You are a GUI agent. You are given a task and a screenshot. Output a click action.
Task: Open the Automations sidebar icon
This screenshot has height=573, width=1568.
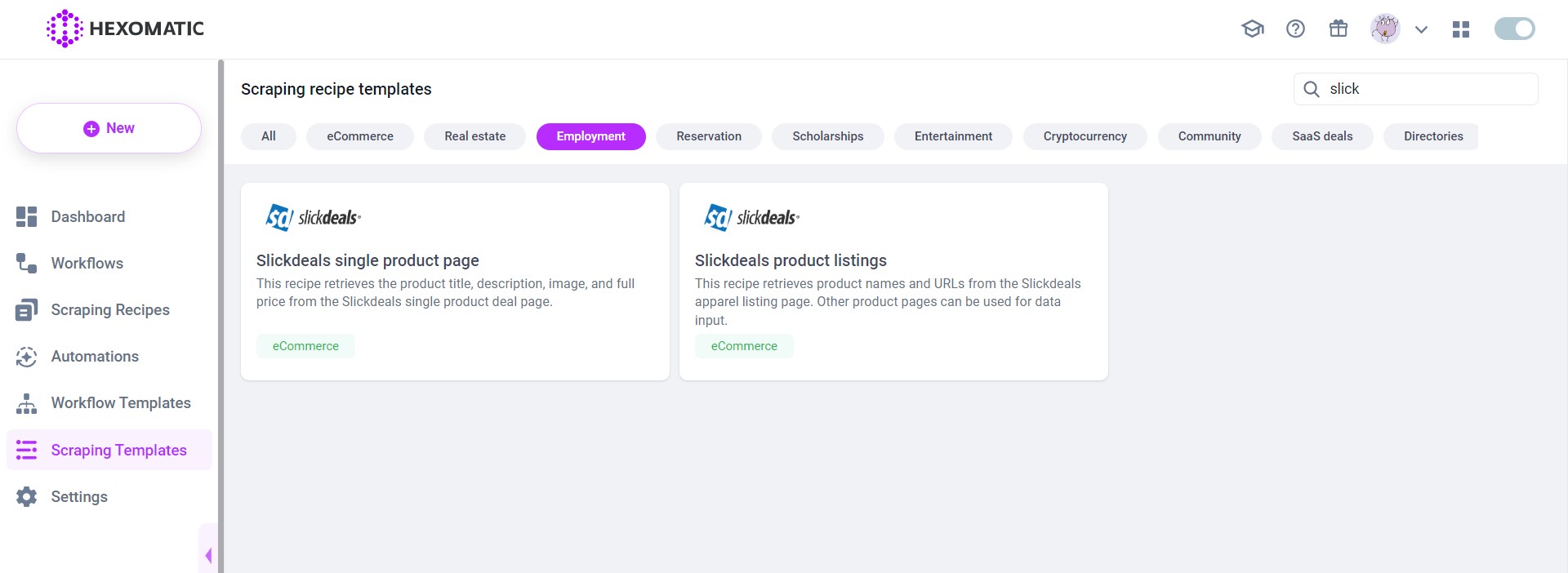[26, 357]
